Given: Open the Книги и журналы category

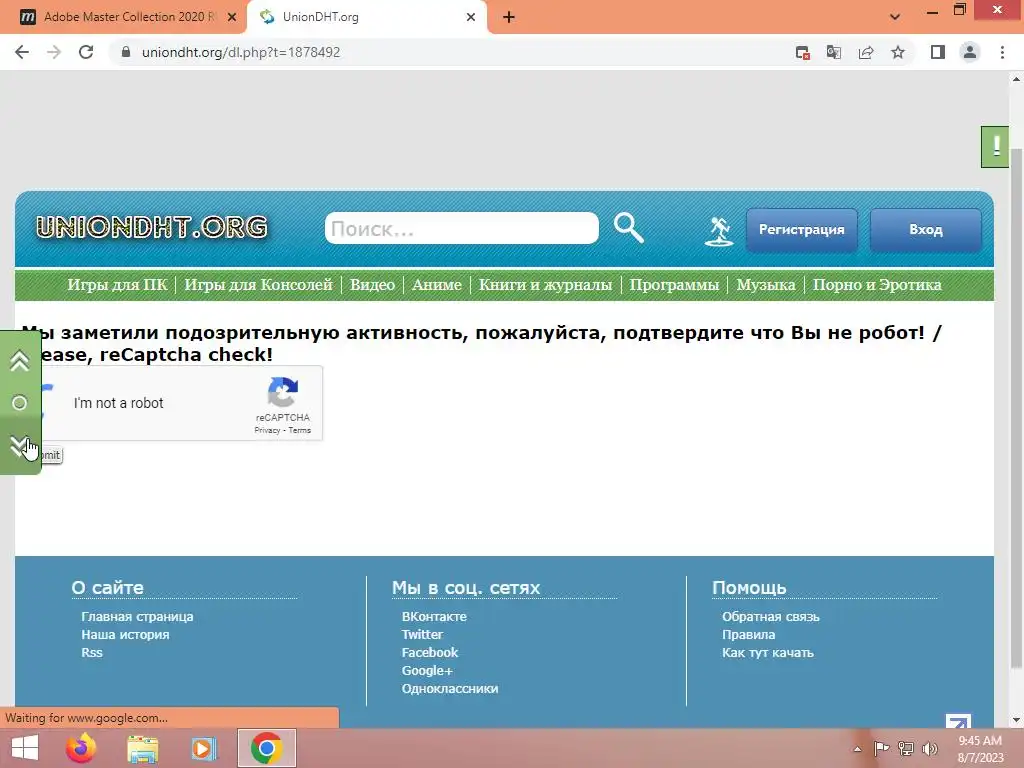Looking at the screenshot, I should [x=545, y=285].
